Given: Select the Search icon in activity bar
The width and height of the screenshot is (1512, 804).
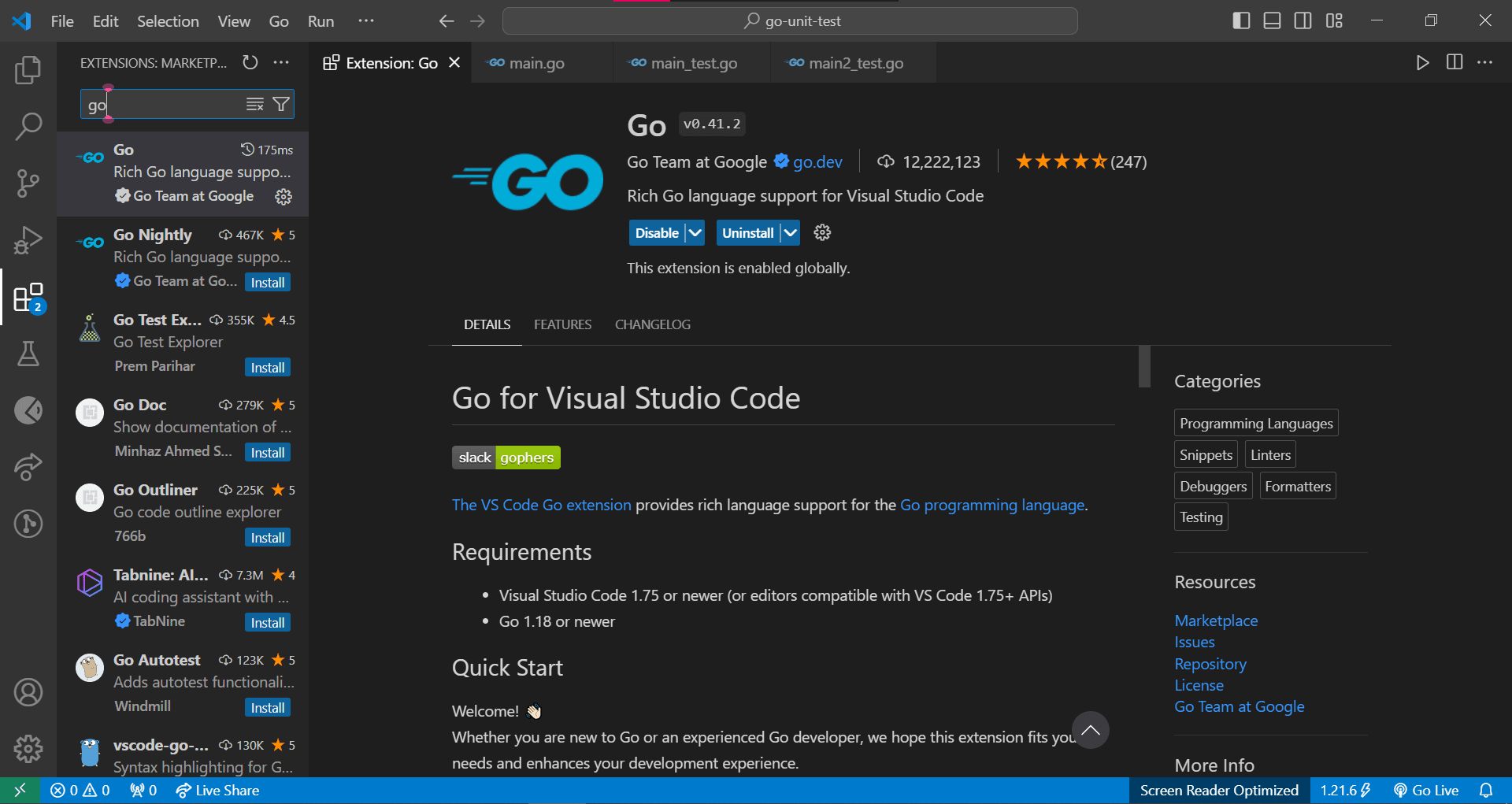Looking at the screenshot, I should (x=28, y=126).
